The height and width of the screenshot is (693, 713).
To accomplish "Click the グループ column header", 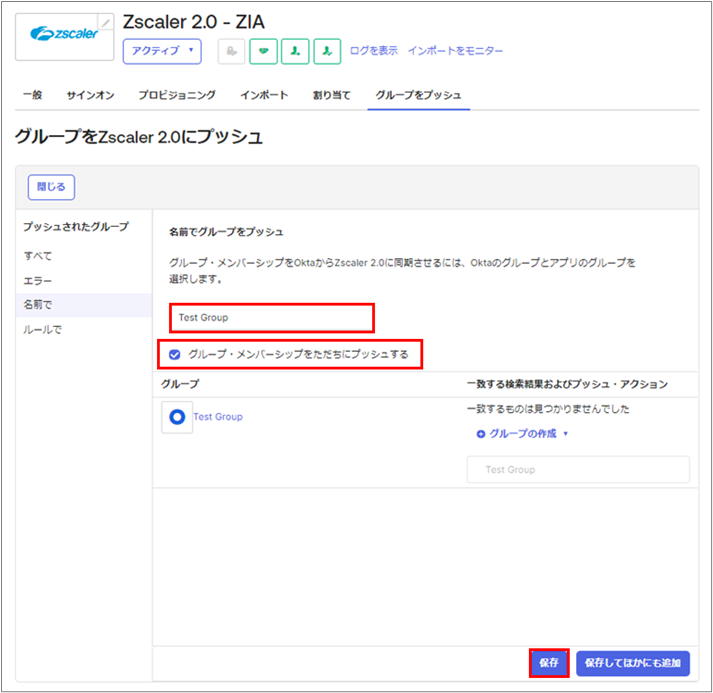I will click(180, 384).
